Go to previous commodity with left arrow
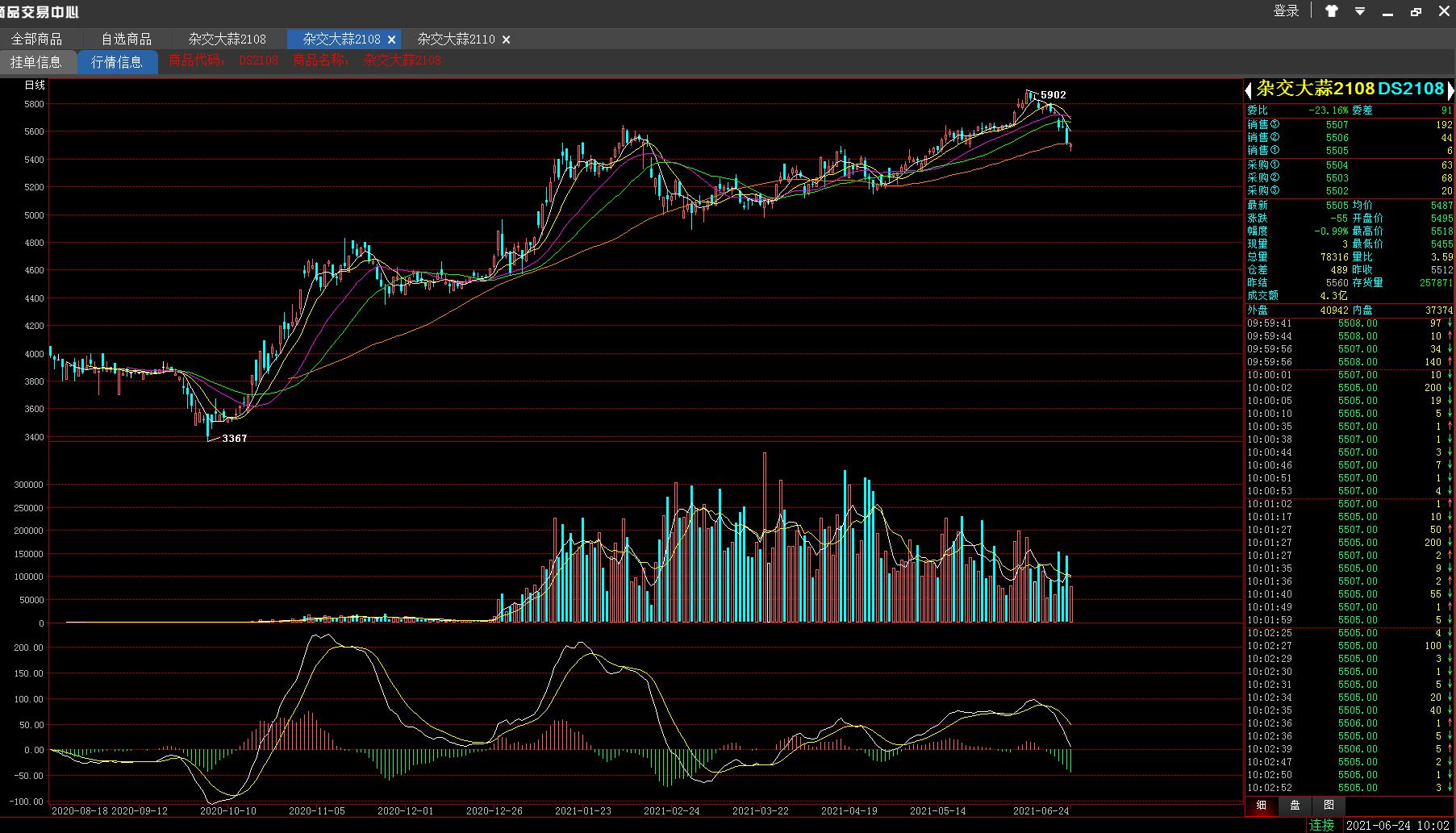The width and height of the screenshot is (1456, 833). 1249,90
